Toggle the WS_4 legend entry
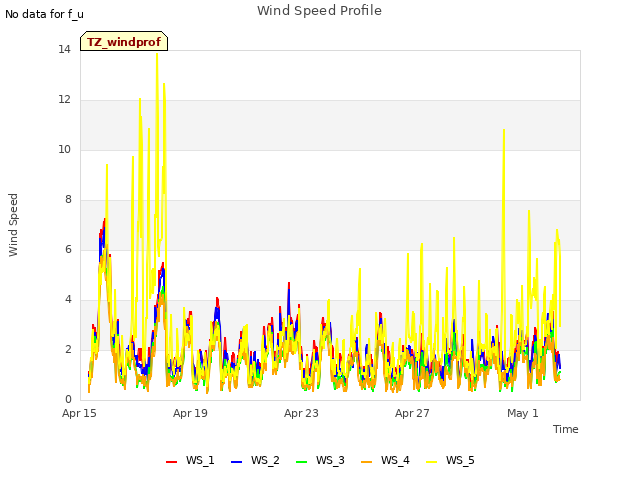Viewport: 640px width, 480px height. coord(385,460)
